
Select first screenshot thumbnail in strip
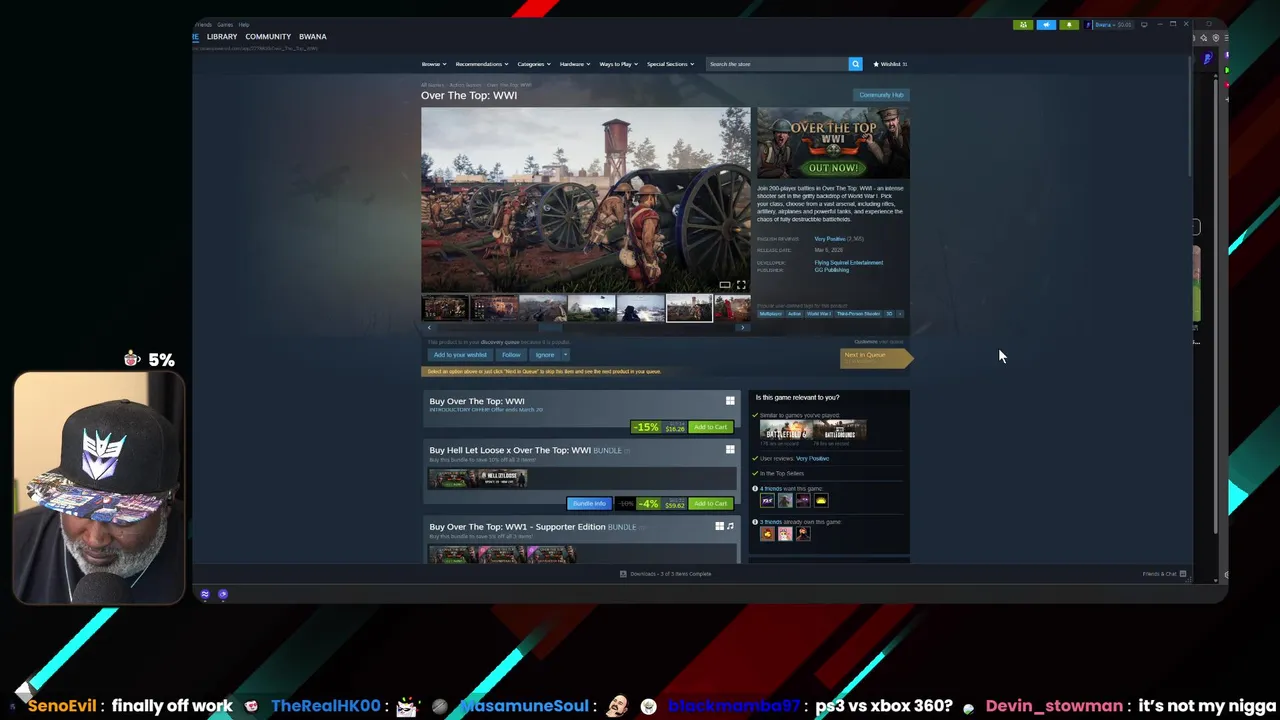coord(445,308)
